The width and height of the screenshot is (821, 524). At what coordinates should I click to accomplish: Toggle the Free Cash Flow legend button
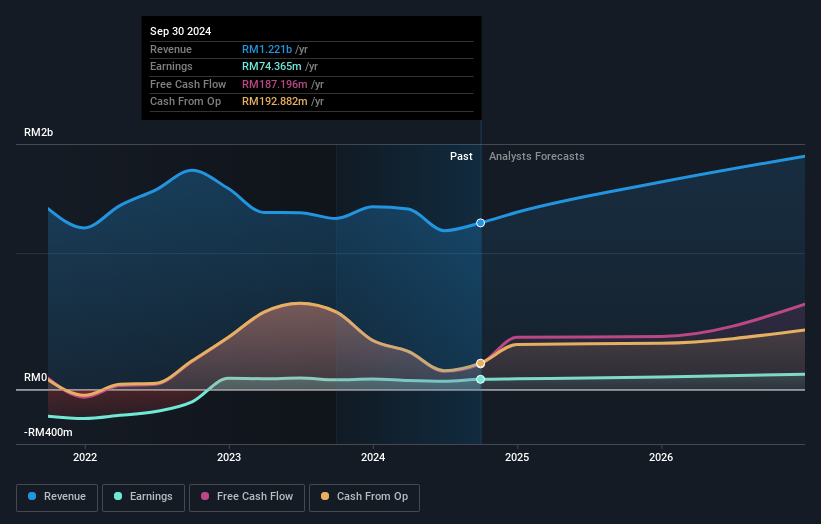pos(247,497)
